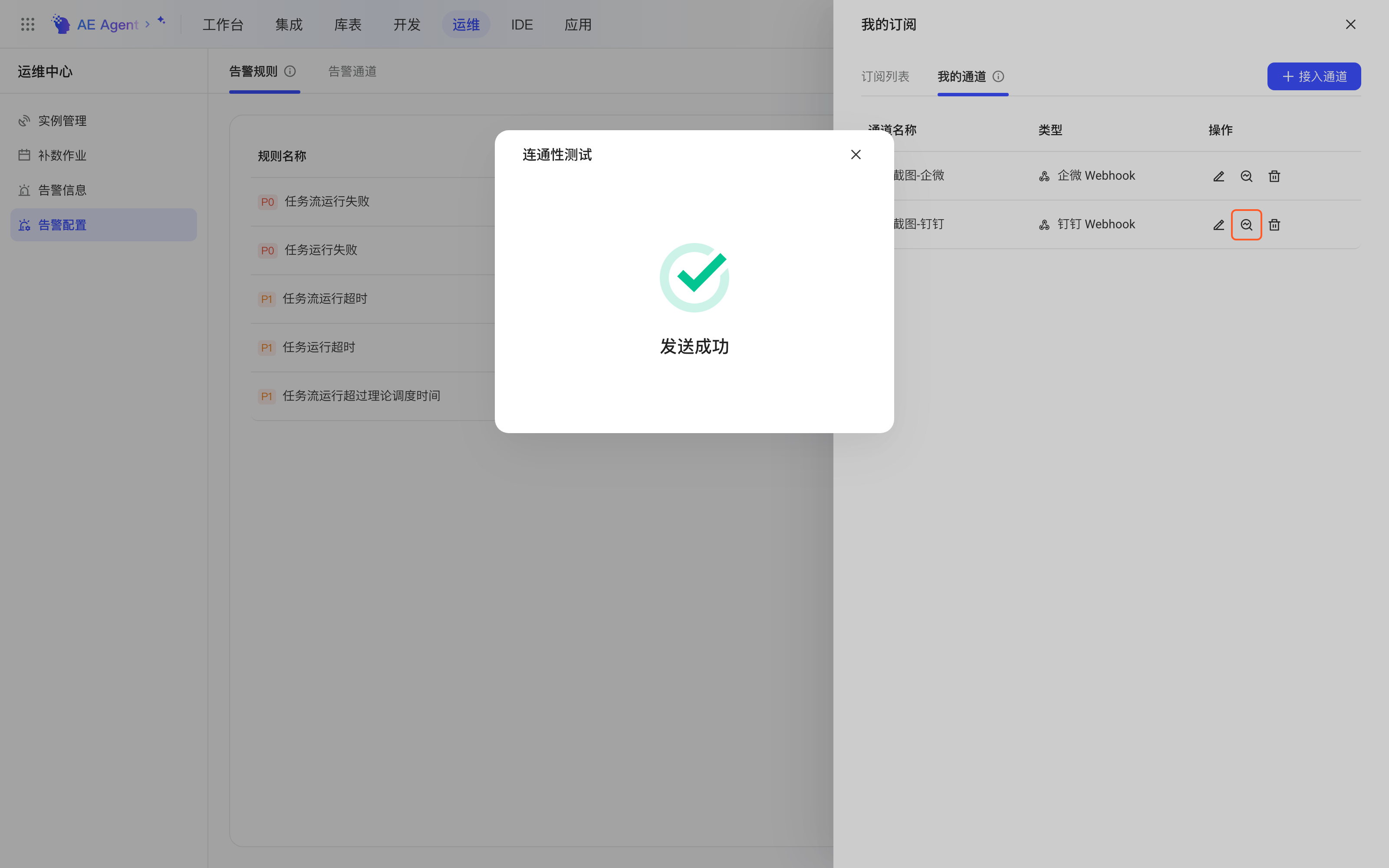Delete the 企微 Webhook channel
The height and width of the screenshot is (868, 1389).
(1274, 176)
